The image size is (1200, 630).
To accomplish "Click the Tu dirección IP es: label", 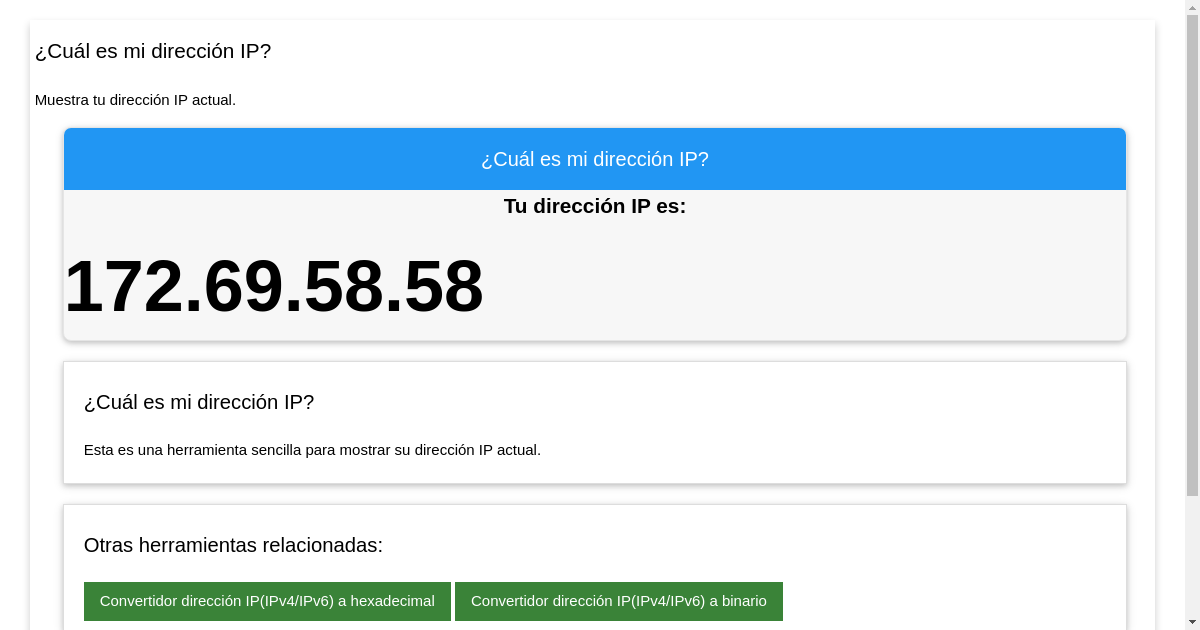I will (x=595, y=207).
